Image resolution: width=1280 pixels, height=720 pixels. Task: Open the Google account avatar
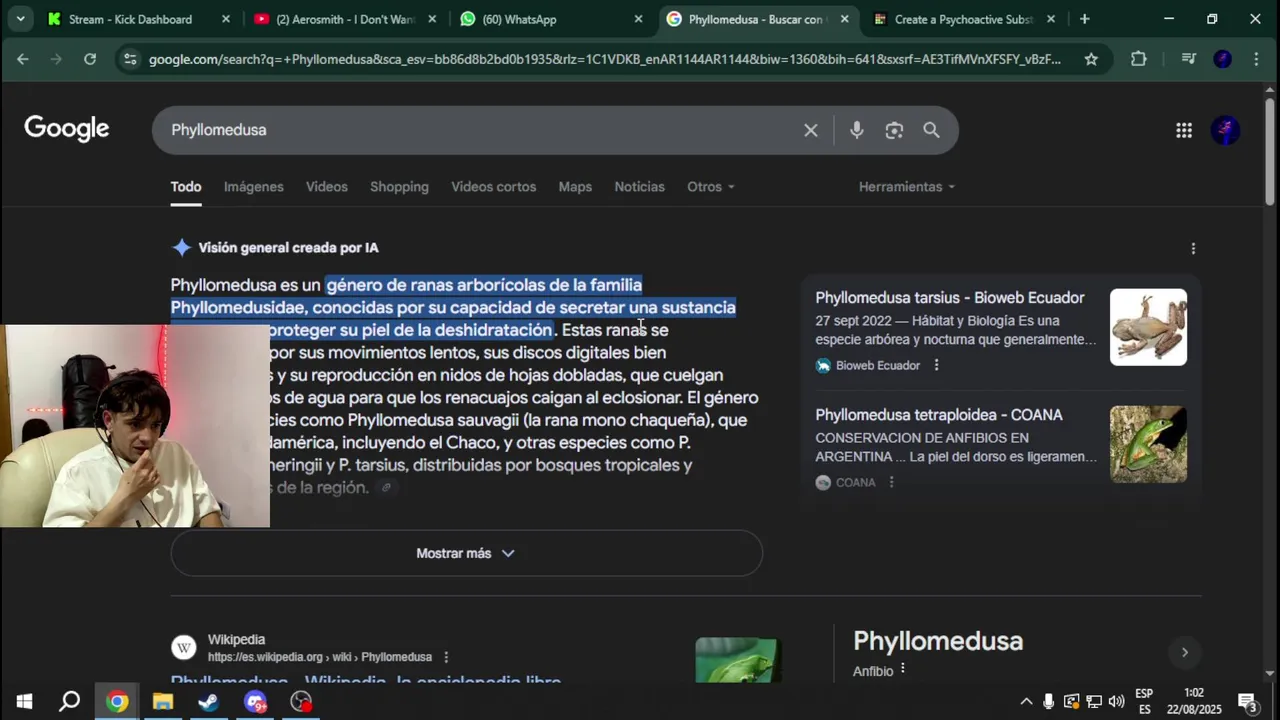coord(1225,130)
